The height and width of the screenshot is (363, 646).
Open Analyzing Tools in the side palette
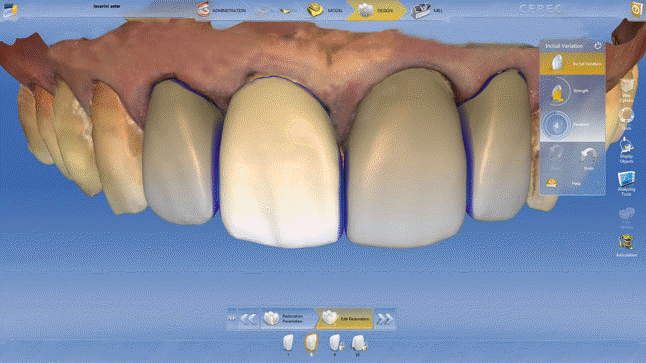626,183
